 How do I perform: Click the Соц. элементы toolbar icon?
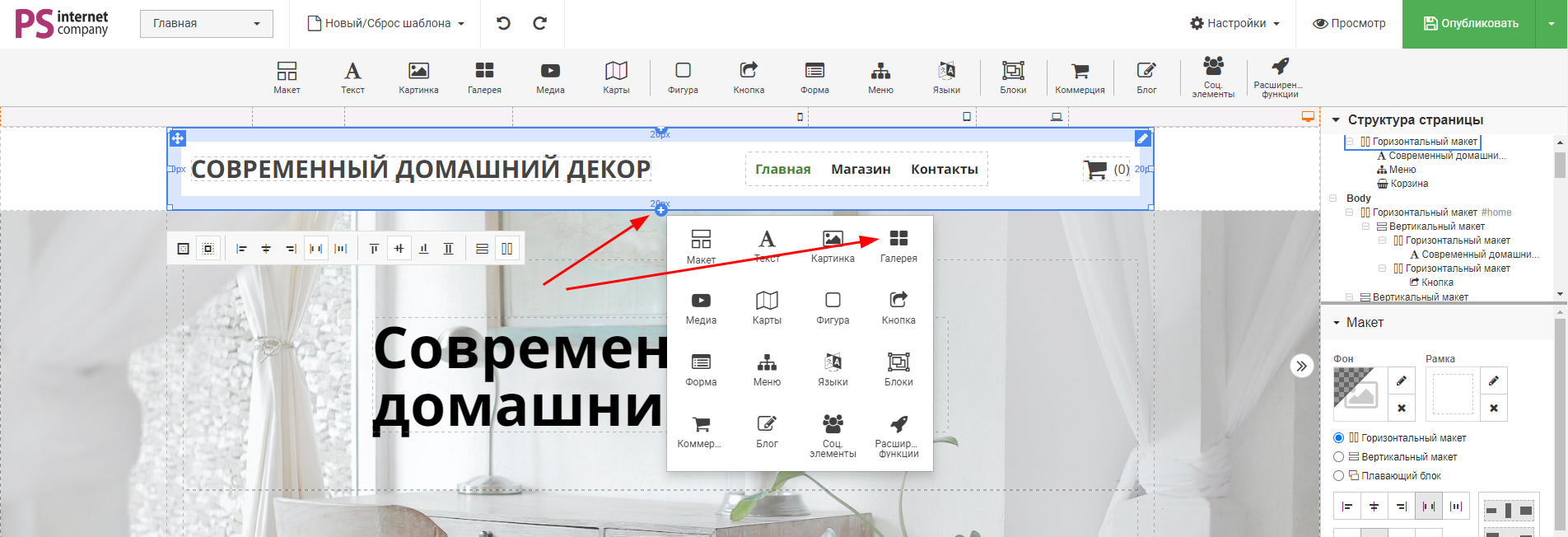pyautogui.click(x=1213, y=76)
